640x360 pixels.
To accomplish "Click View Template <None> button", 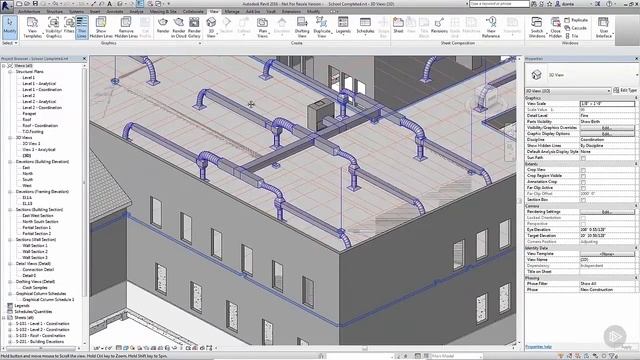I will click(x=607, y=254).
